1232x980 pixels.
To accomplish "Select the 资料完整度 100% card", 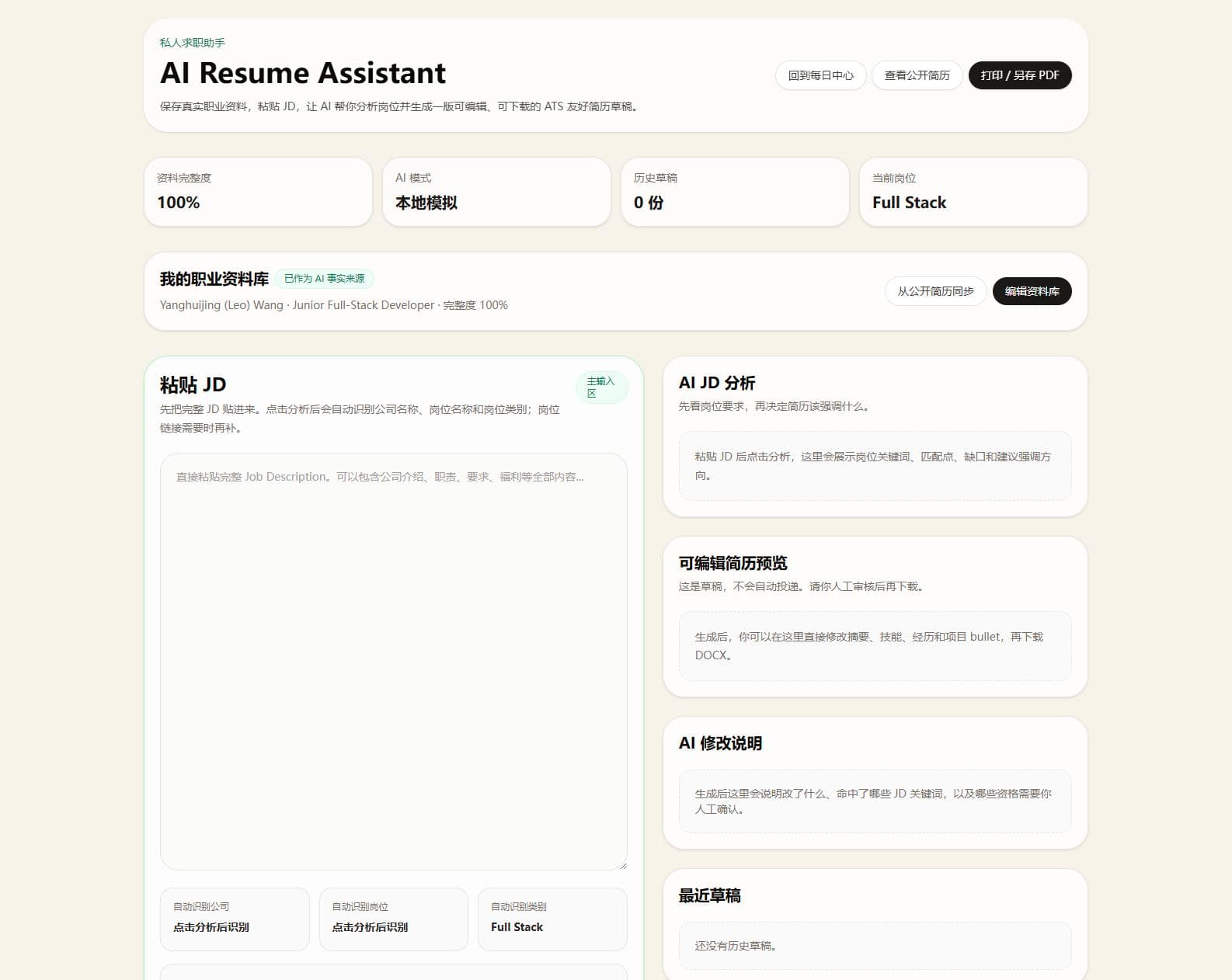I will tap(258, 192).
